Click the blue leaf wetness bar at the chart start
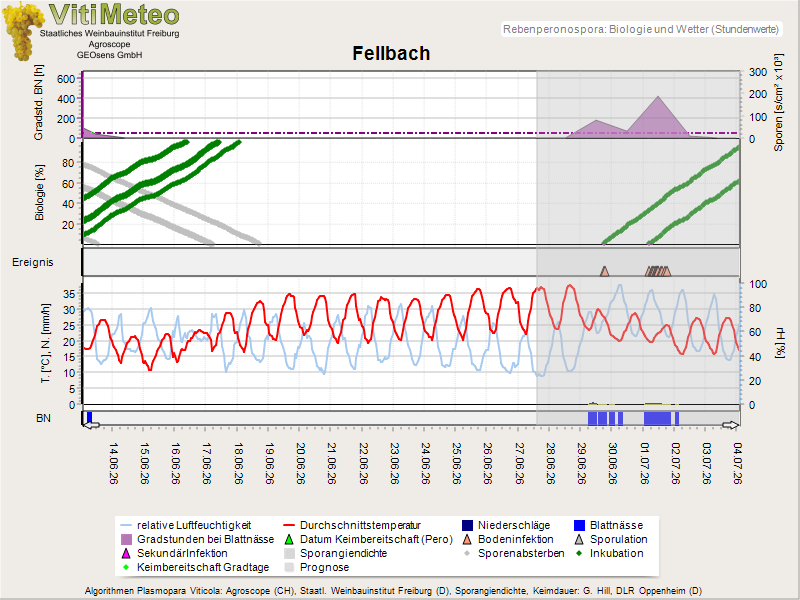Viewport: 800px width, 600px height. [89, 417]
